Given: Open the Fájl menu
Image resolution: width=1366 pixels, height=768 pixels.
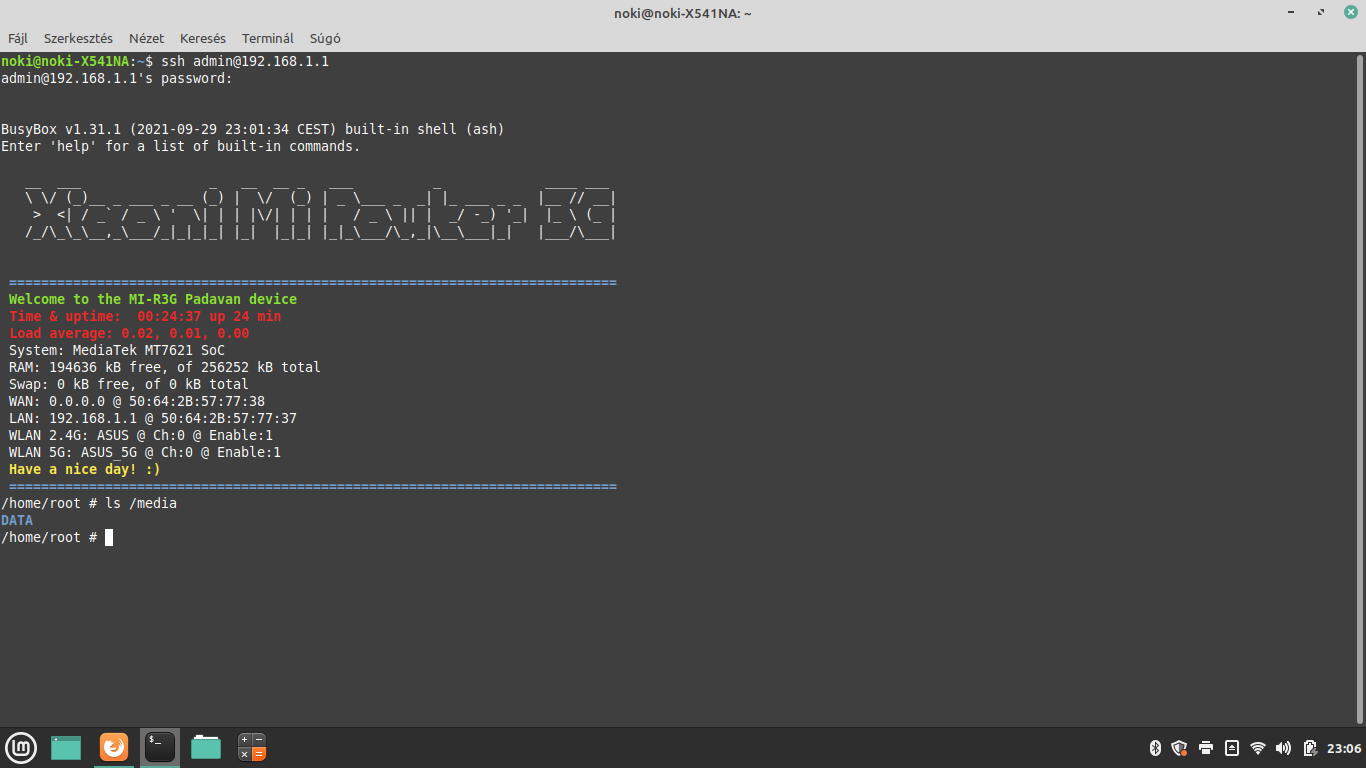Looking at the screenshot, I should pos(18,38).
